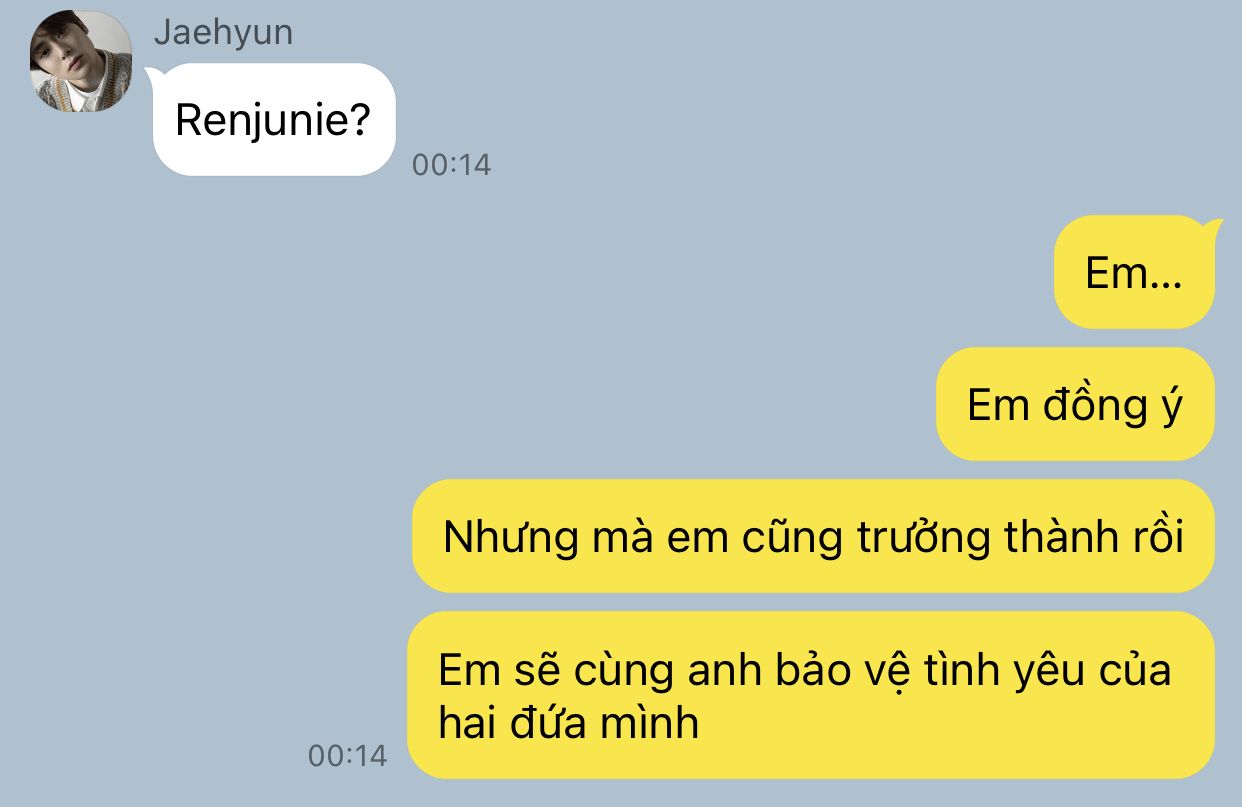Click the question mark after 'Renjunie'
1242x807 pixels.
[x=361, y=121]
